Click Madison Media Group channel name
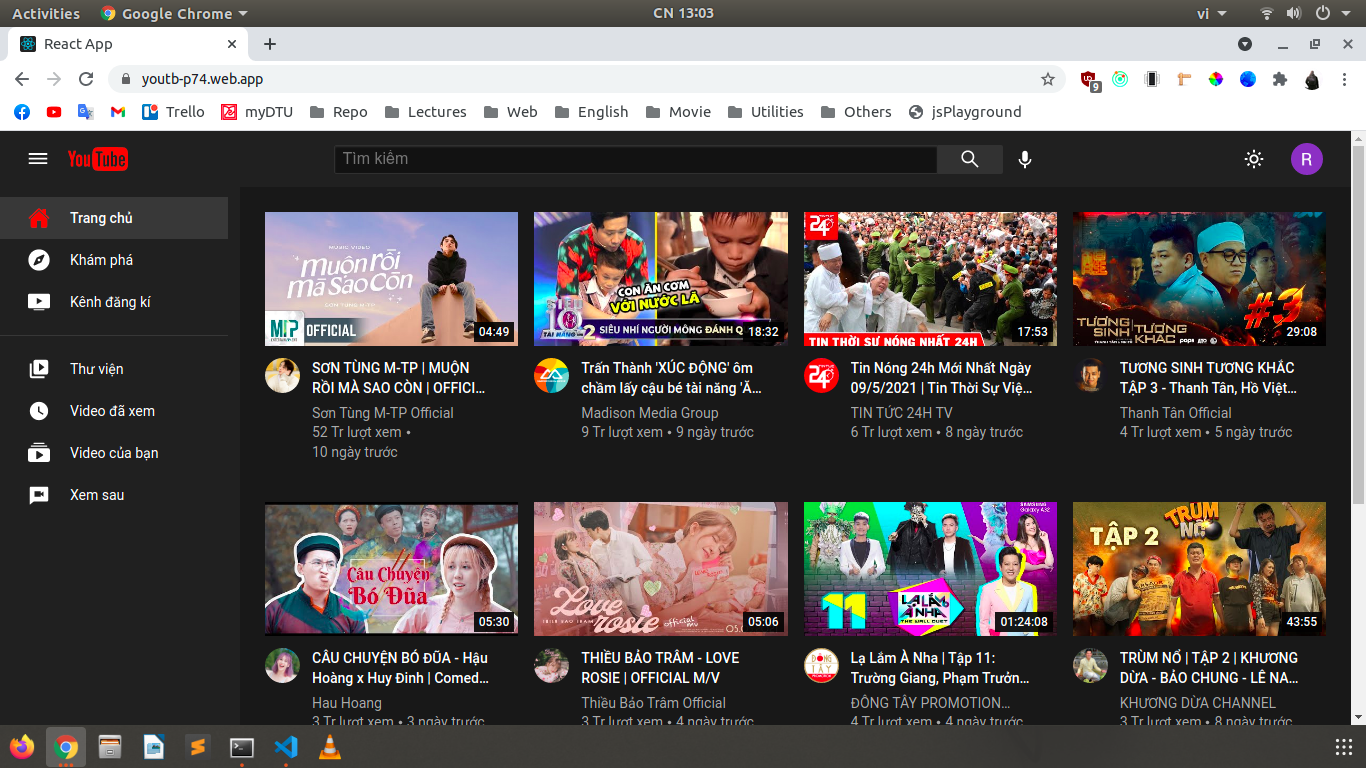 tap(650, 413)
